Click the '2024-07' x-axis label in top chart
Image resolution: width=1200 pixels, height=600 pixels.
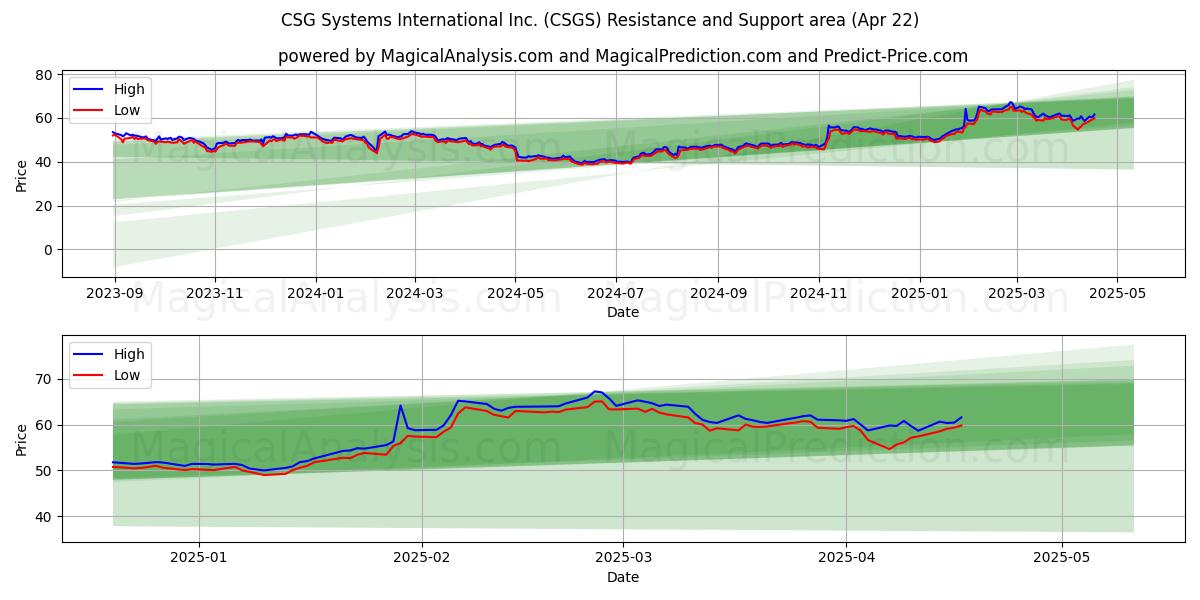(615, 295)
